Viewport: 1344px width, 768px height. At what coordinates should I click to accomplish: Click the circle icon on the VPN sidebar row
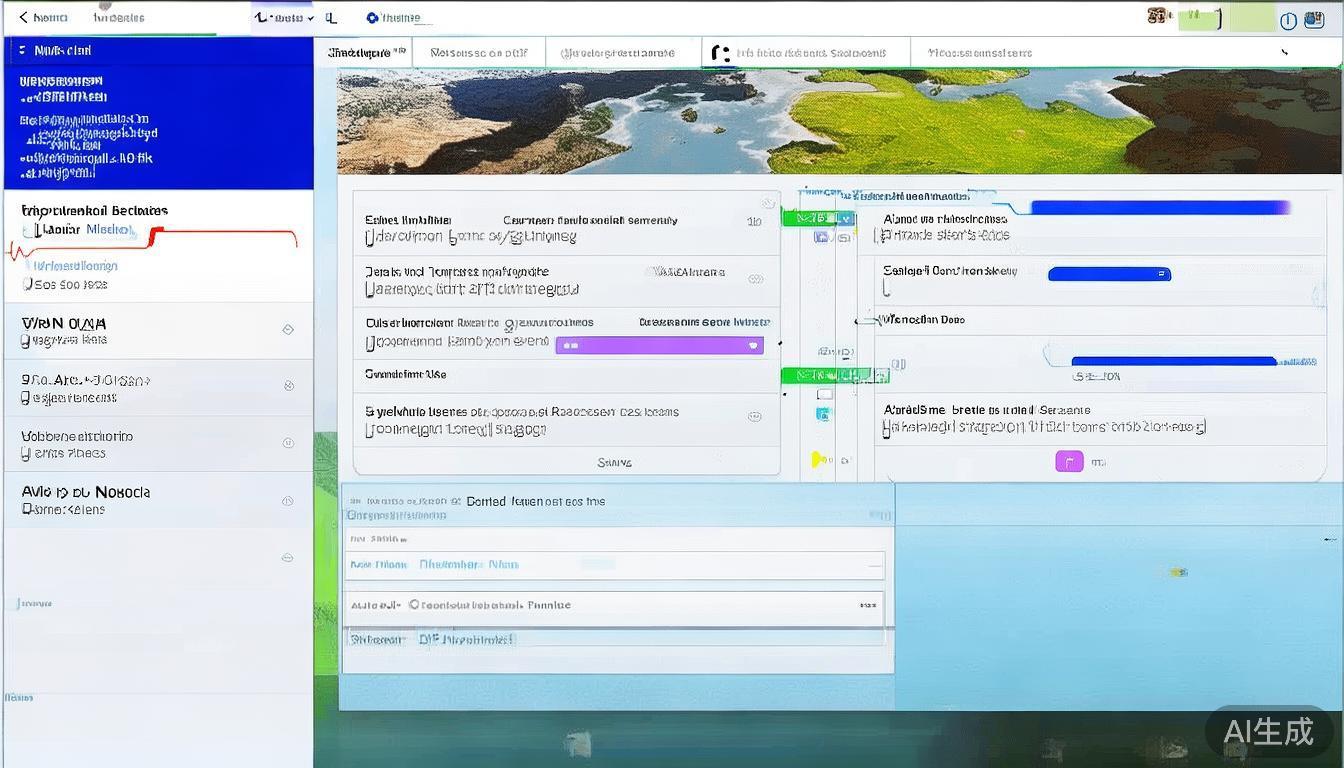tap(288, 329)
